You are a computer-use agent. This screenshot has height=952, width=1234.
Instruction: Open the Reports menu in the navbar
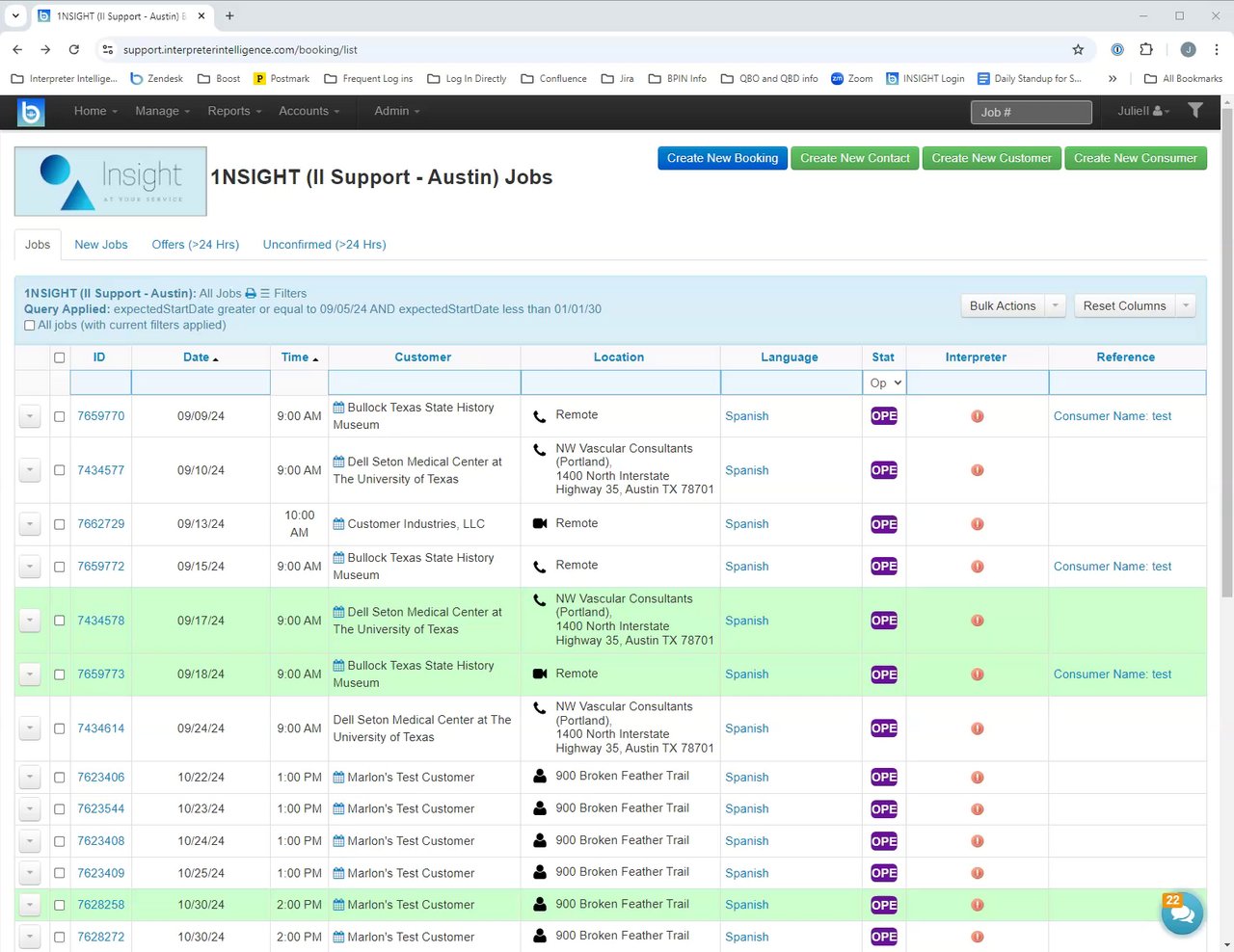click(234, 111)
